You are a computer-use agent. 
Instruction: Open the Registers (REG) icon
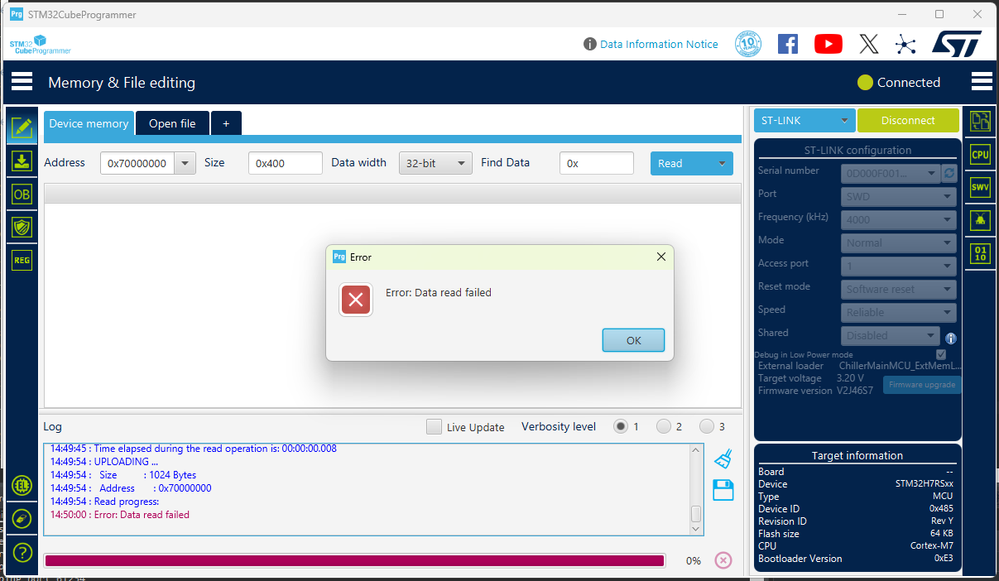click(x=22, y=260)
